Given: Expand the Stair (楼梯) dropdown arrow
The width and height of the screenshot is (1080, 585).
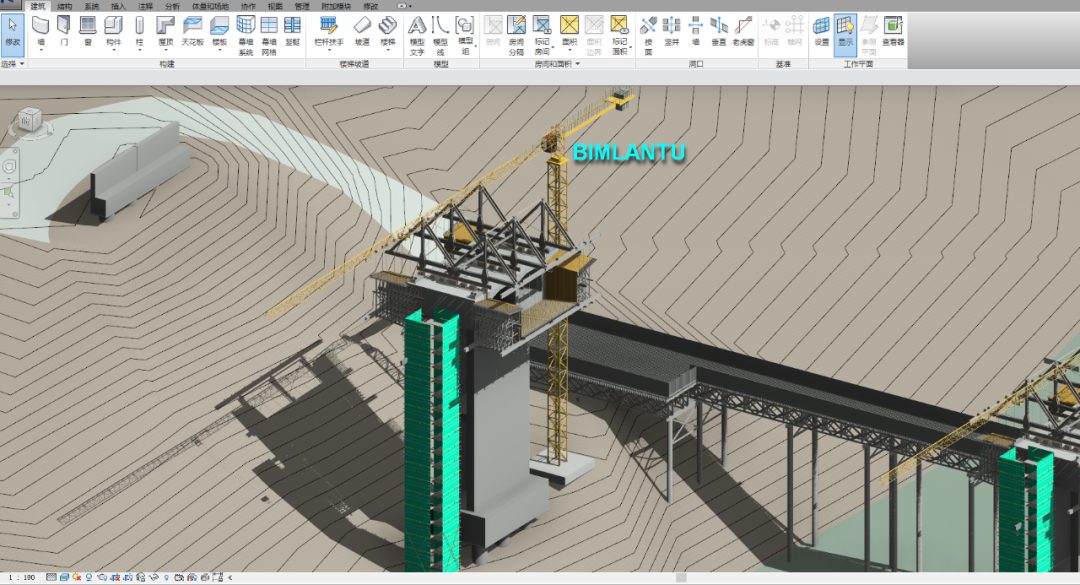Looking at the screenshot, I should click(388, 50).
